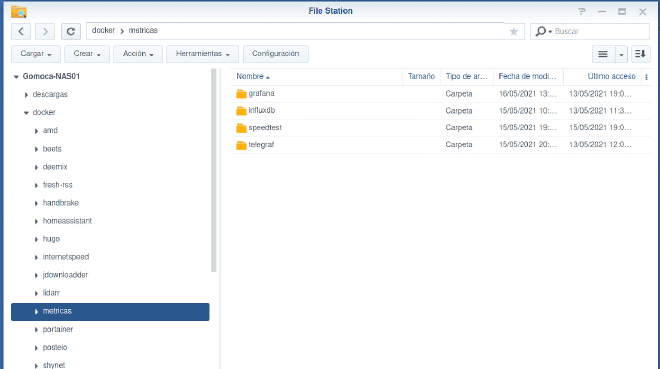Select internetspeed in the folder tree

click(66, 257)
